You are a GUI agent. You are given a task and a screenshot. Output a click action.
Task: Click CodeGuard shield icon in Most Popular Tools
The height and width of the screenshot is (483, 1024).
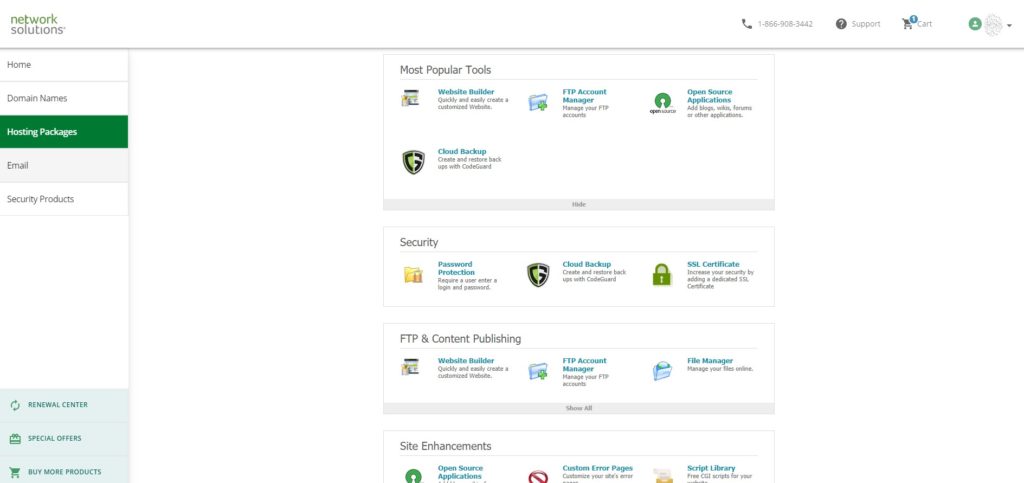click(x=413, y=162)
